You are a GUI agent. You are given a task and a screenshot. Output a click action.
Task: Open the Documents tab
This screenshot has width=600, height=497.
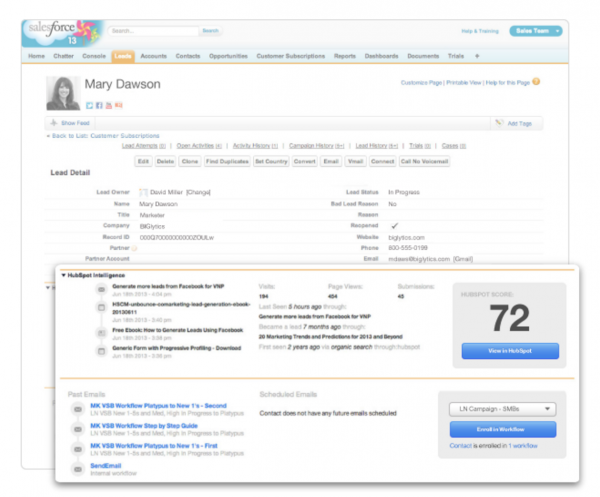[423, 56]
